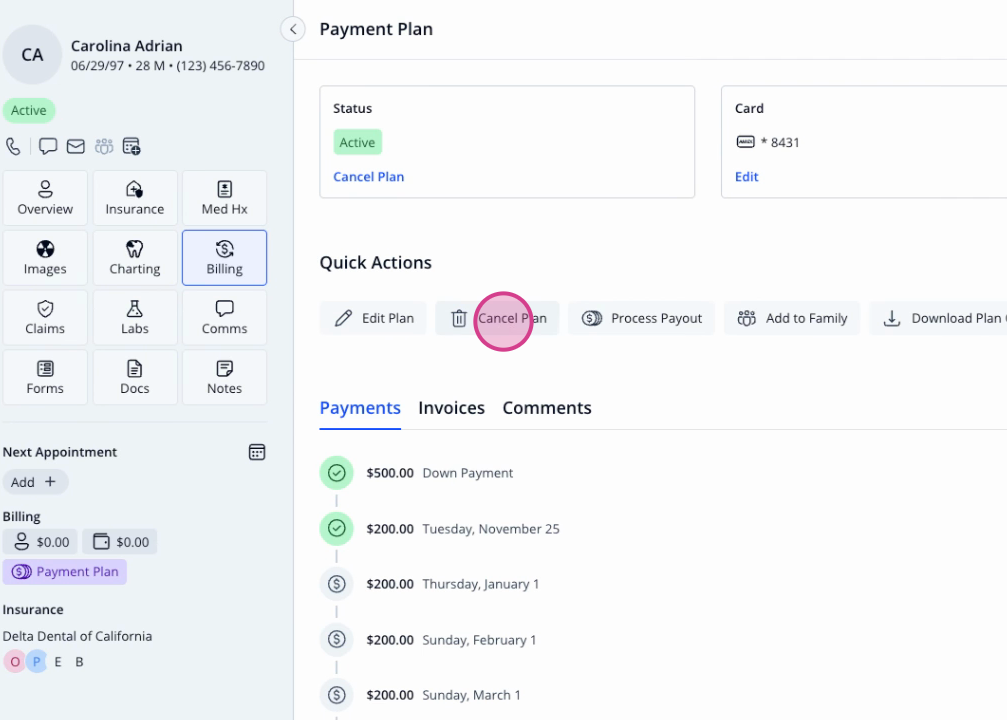Open the Claims tile
Image resolution: width=1007 pixels, height=720 pixels.
coord(45,317)
